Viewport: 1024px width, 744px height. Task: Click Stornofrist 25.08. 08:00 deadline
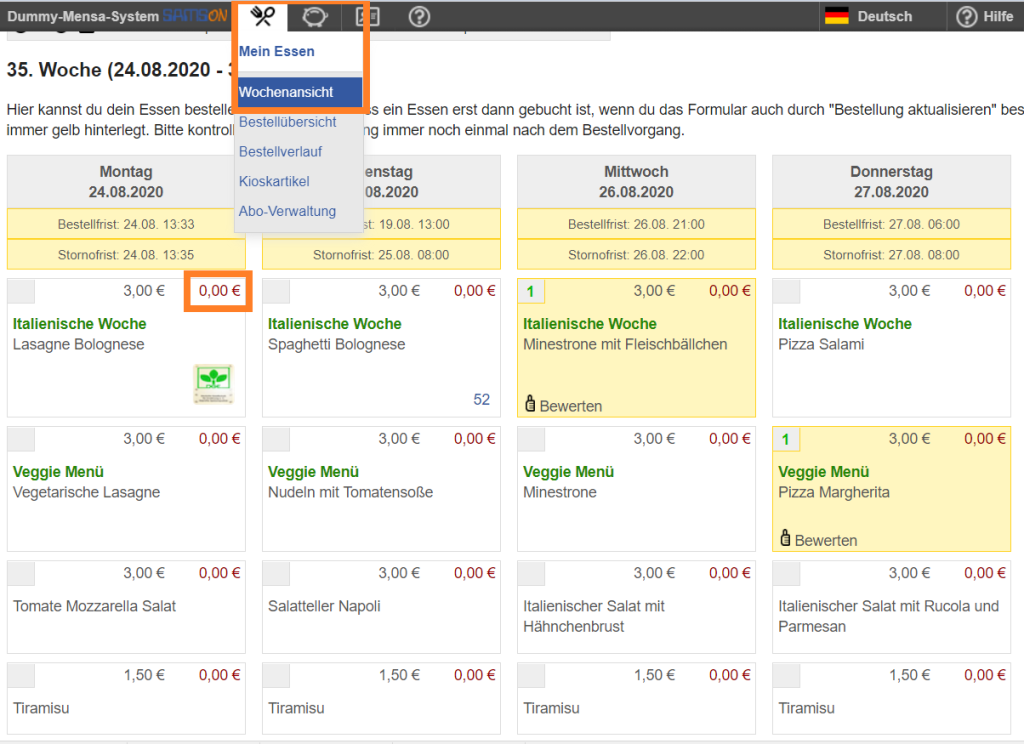(x=381, y=255)
